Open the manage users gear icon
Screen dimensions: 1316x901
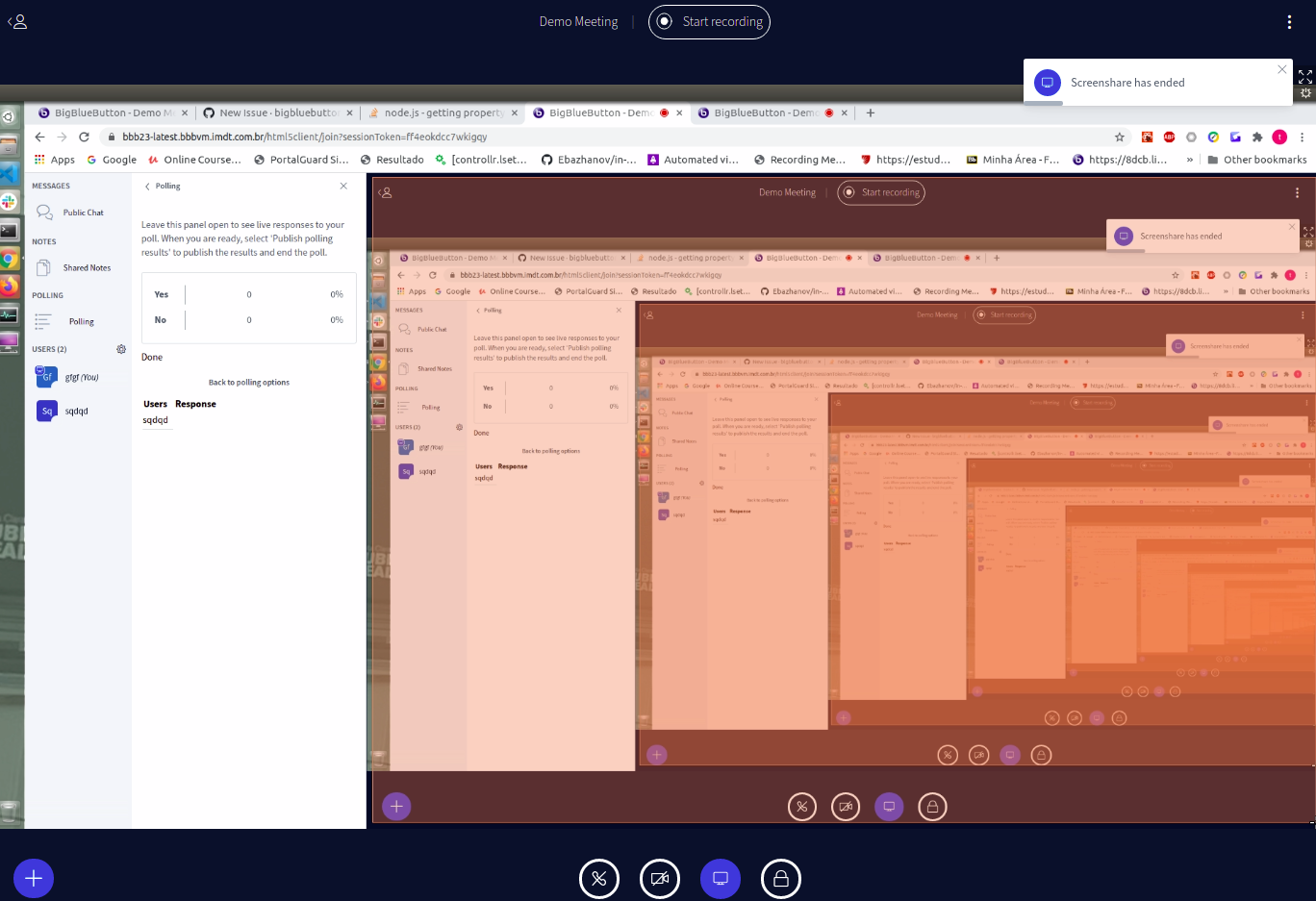120,349
